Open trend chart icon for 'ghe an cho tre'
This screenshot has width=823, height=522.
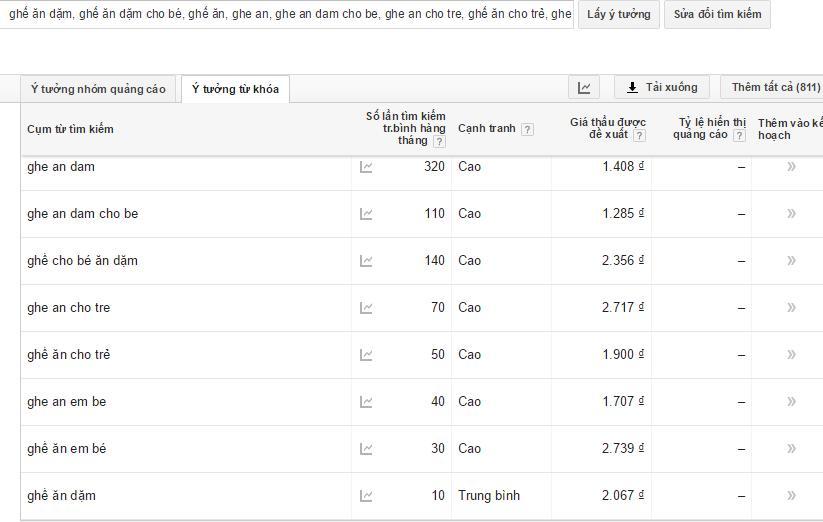[366, 308]
